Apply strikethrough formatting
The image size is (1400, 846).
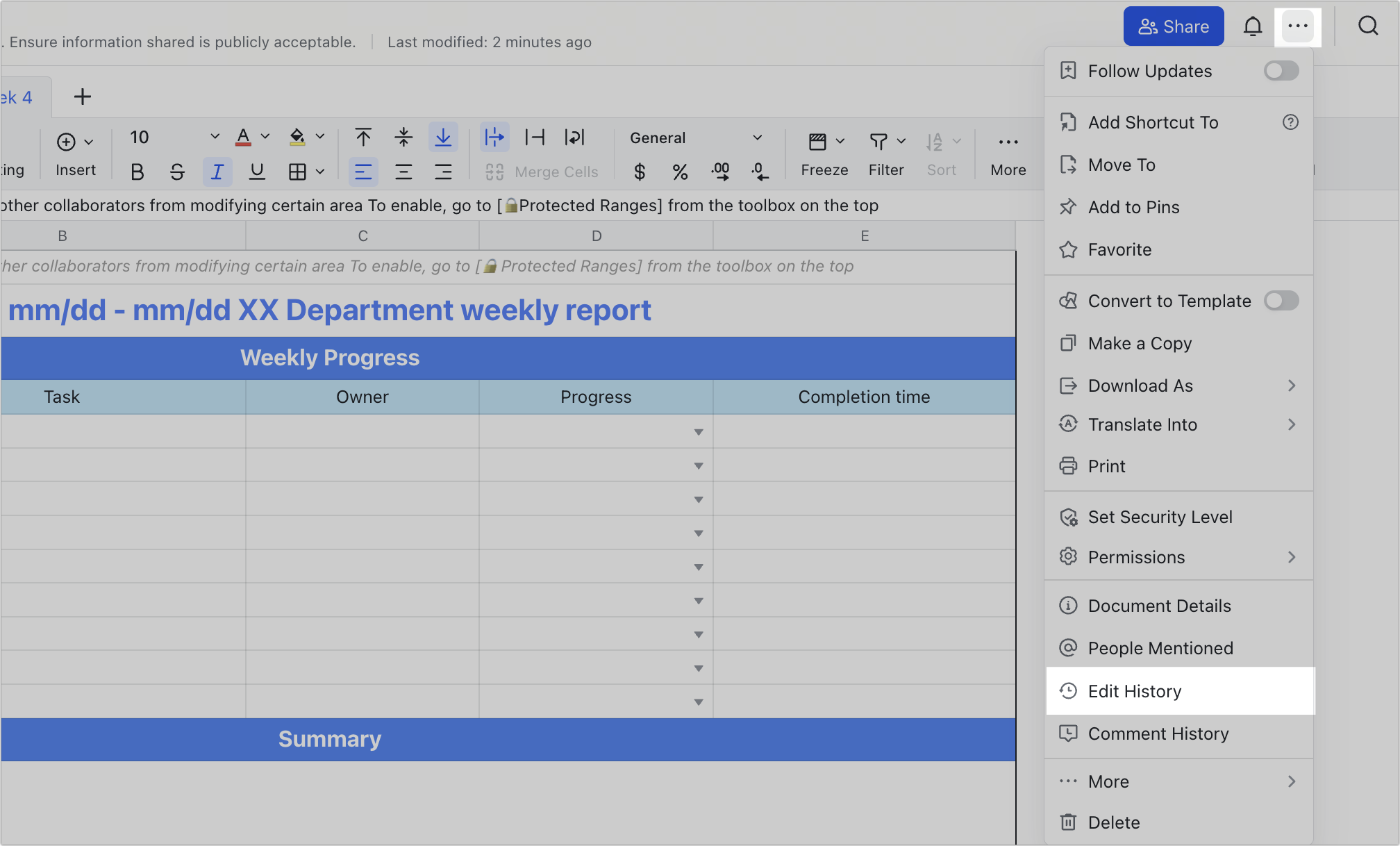177,172
